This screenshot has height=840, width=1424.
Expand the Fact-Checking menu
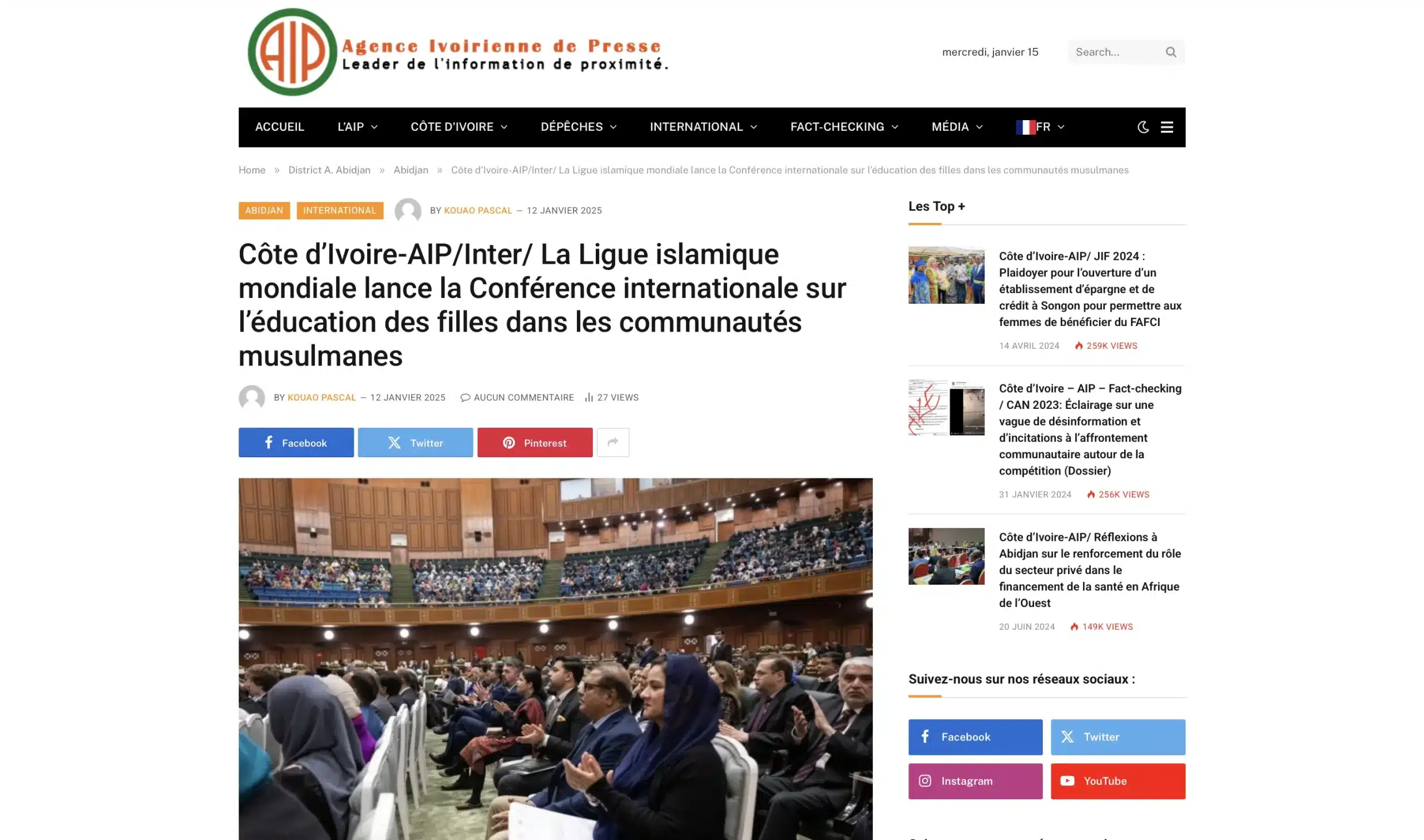click(844, 127)
